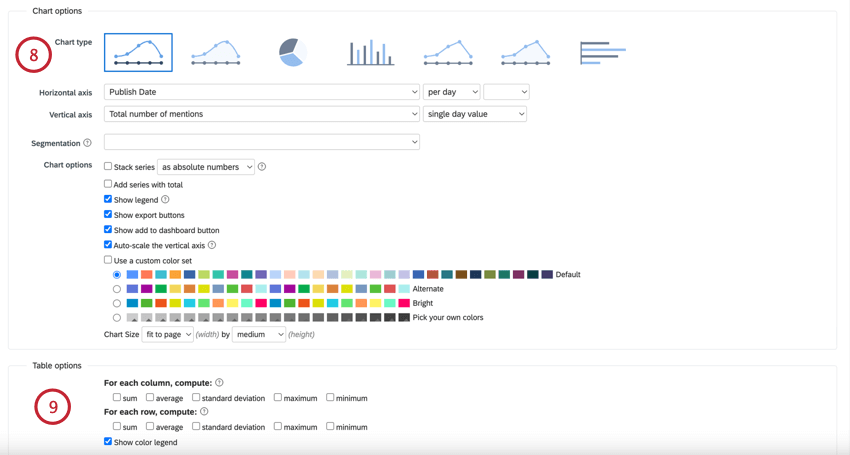Image resolution: width=850 pixels, height=455 pixels.
Task: Check sum for each column
Action: click(117, 398)
